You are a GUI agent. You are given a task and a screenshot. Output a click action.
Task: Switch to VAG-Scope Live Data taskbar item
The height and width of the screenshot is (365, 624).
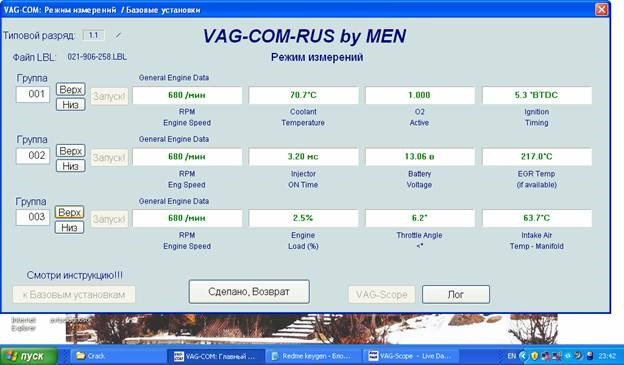[x=411, y=356]
